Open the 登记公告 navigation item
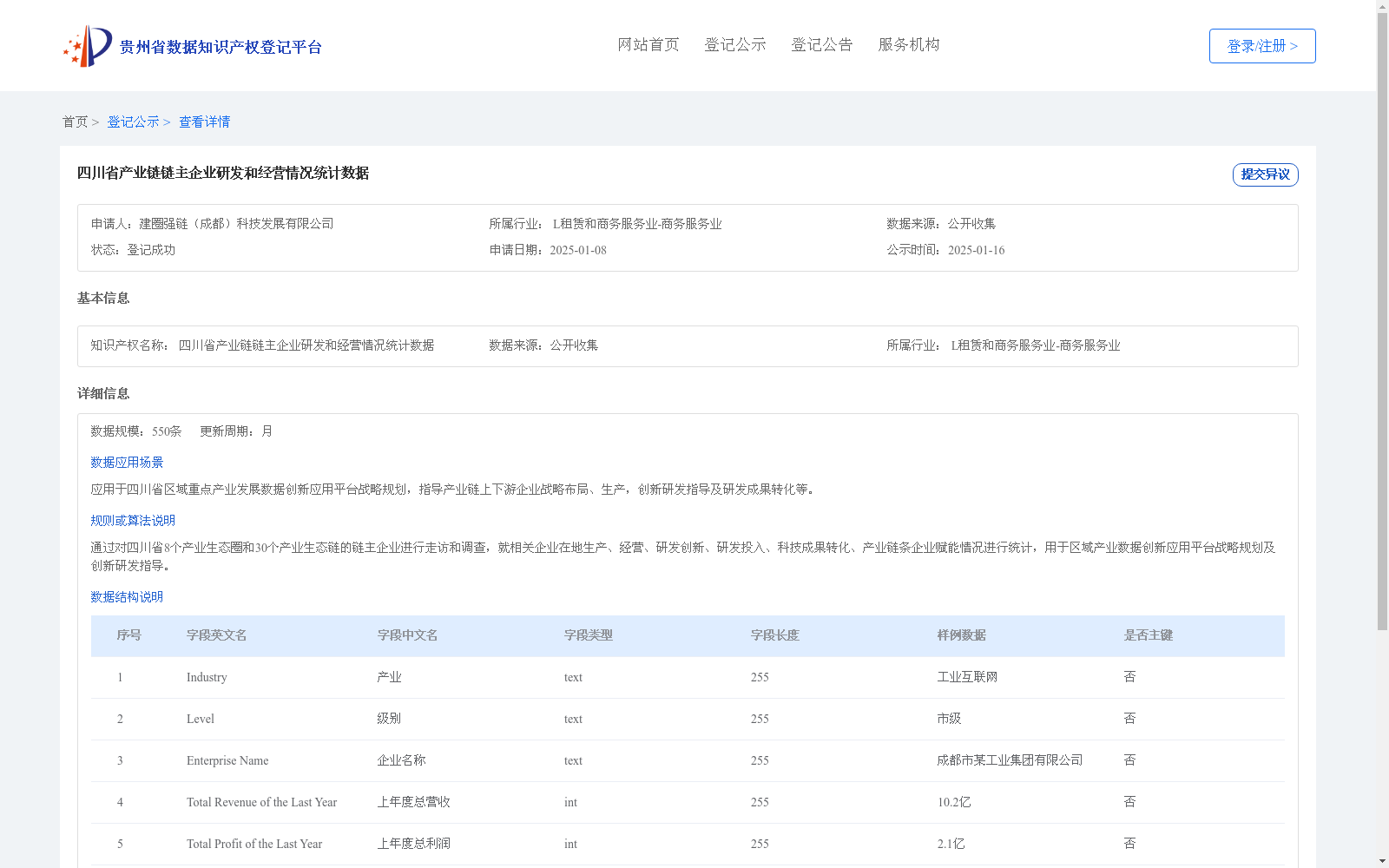Image resolution: width=1389 pixels, height=868 pixels. pos(822,44)
